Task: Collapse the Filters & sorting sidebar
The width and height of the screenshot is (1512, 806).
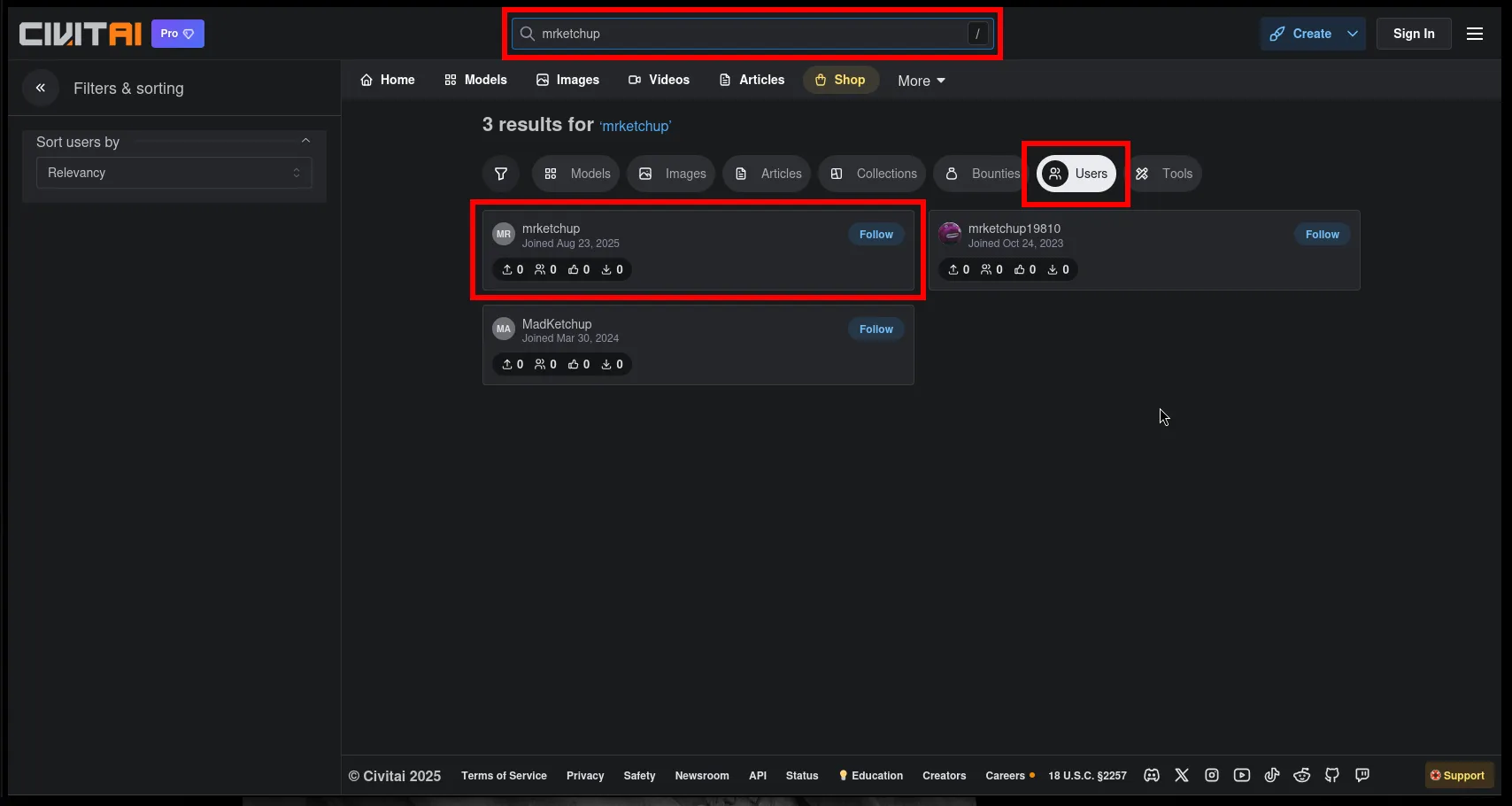Action: (x=41, y=88)
